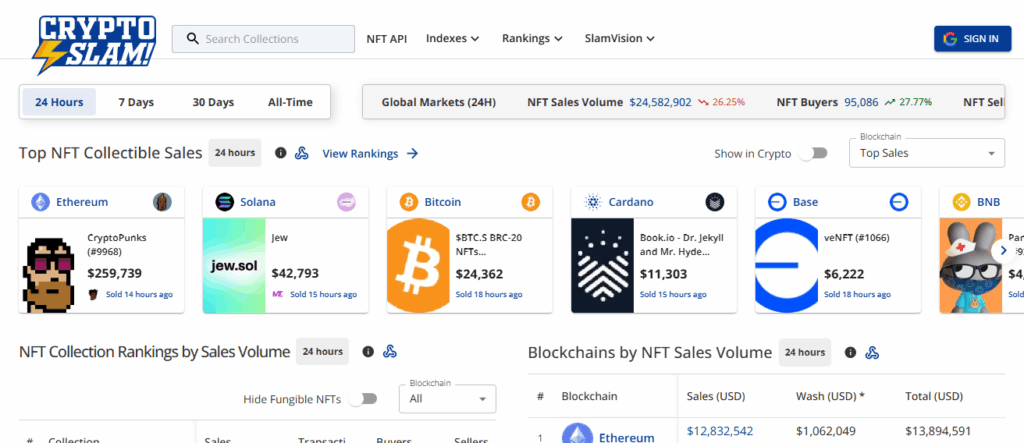
Task: Toggle Show in Crypto switch
Action: coord(817,153)
